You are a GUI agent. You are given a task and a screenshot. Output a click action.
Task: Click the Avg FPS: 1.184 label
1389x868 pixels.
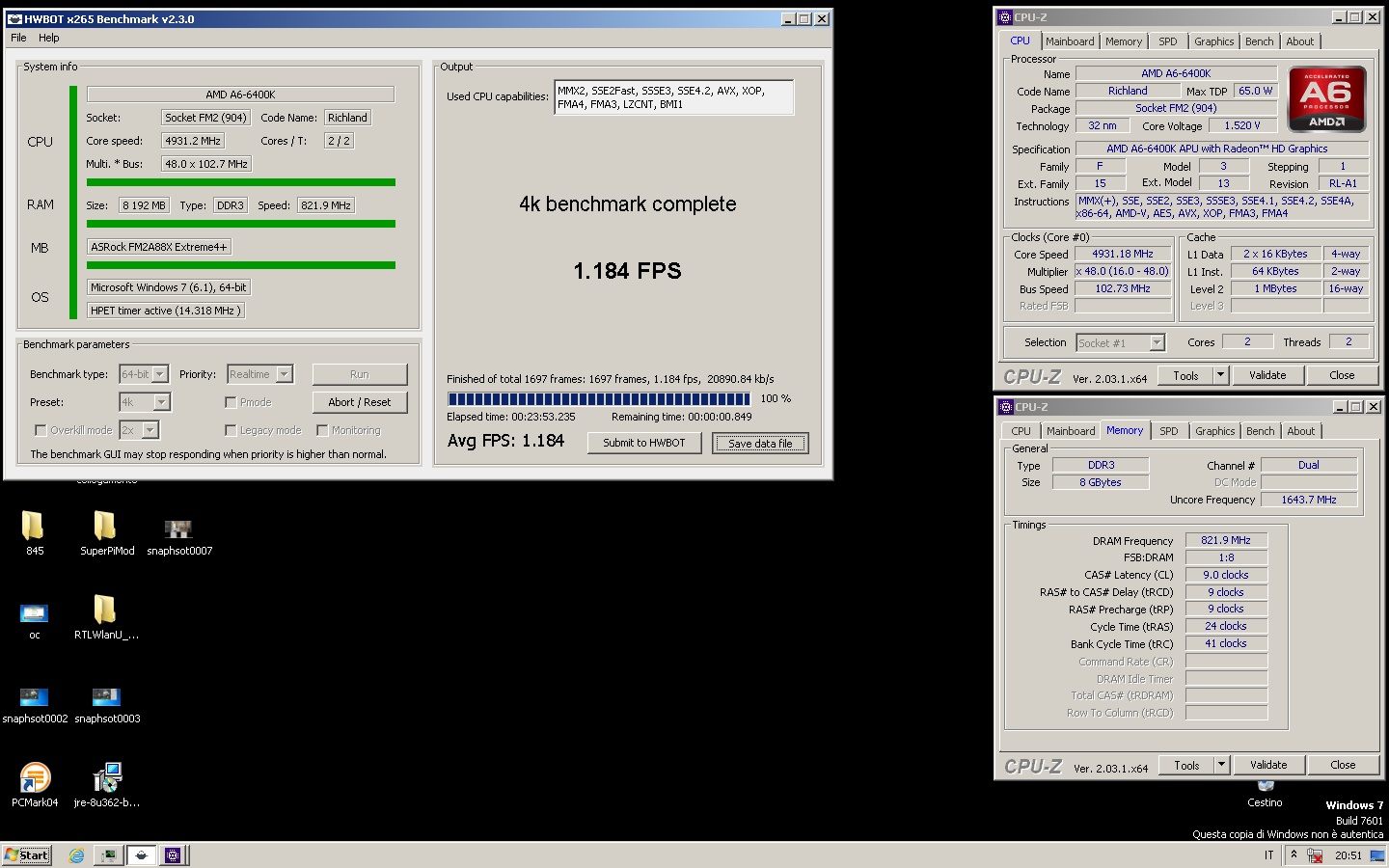pos(505,441)
